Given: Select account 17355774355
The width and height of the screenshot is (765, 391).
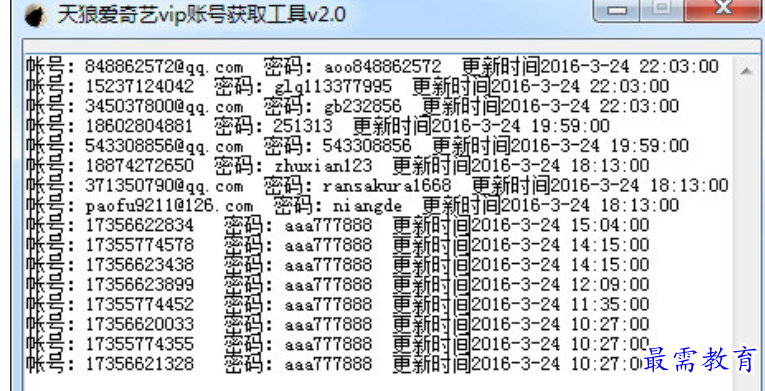Looking at the screenshot, I should (x=140, y=344).
